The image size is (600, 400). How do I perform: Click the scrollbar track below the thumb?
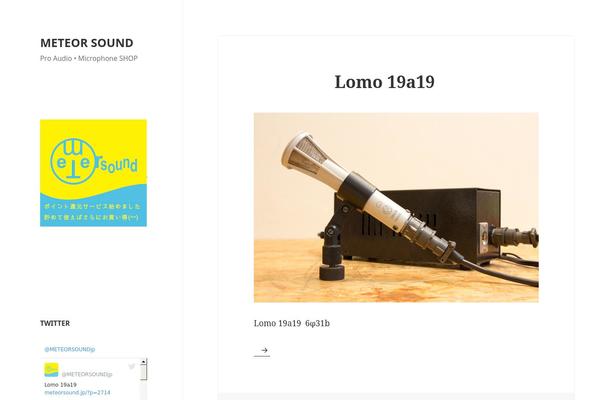click(x=143, y=390)
